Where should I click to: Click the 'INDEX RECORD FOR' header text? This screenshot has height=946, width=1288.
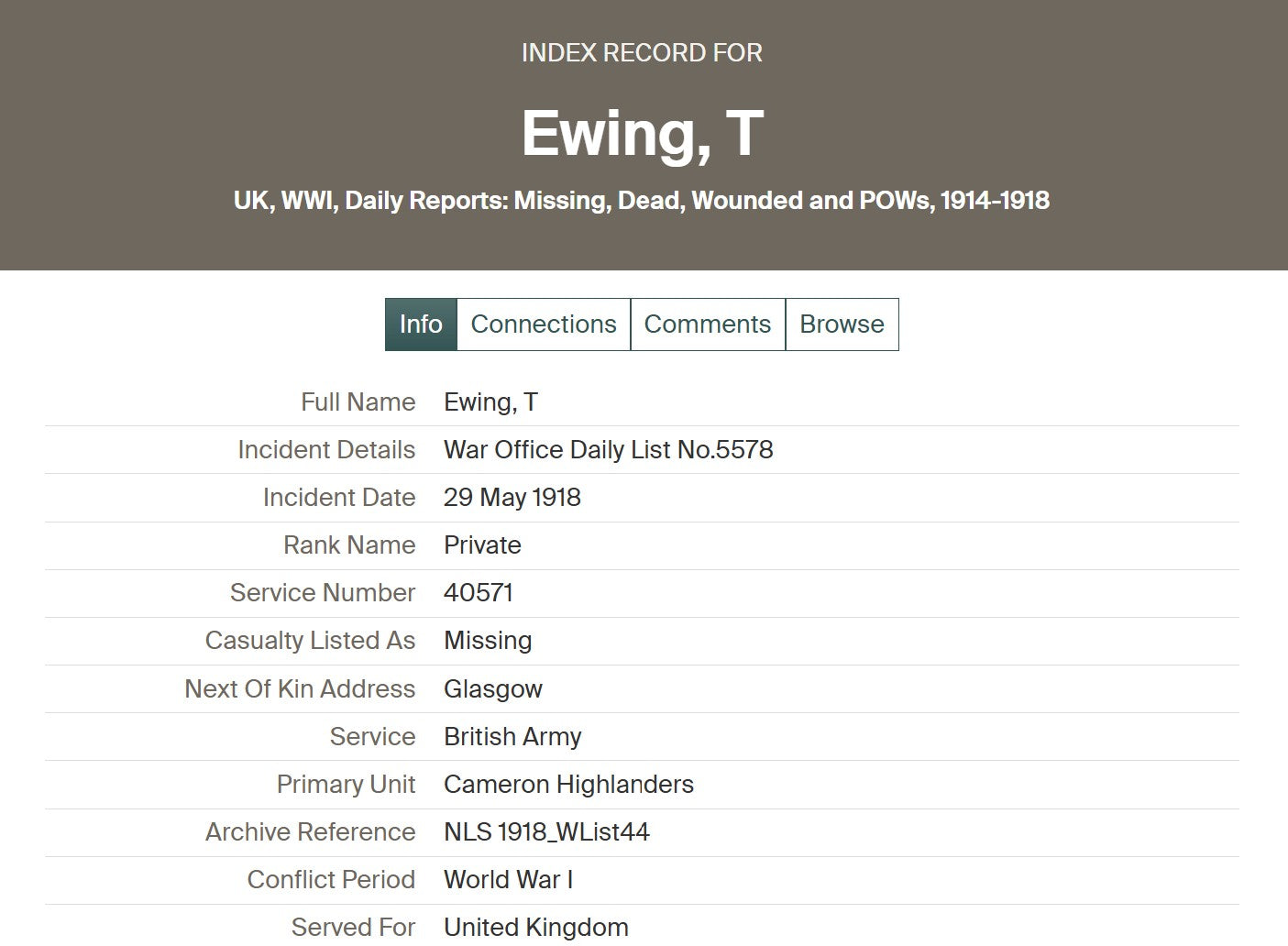pos(642,53)
